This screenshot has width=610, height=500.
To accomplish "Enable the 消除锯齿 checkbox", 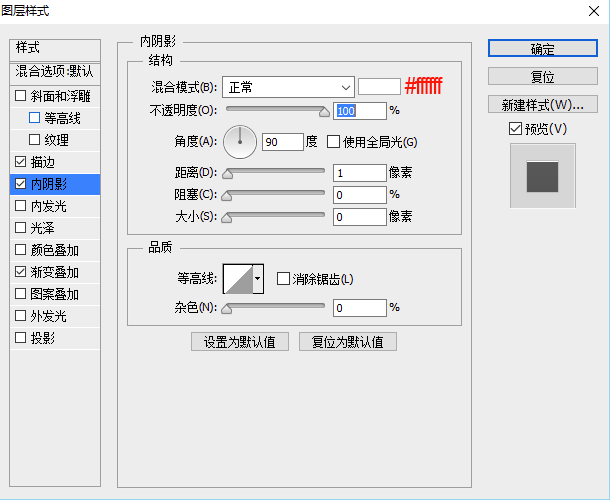I will pyautogui.click(x=284, y=279).
